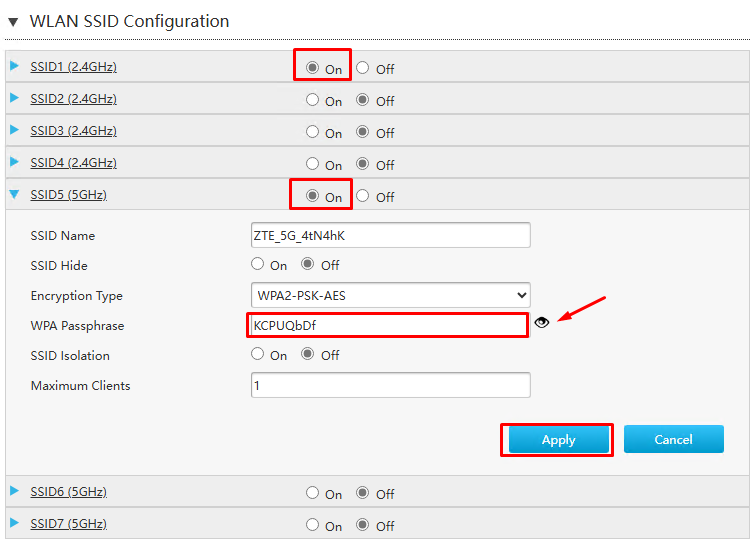Expand SSID7 (5GHz) blue arrow

click(x=14, y=523)
